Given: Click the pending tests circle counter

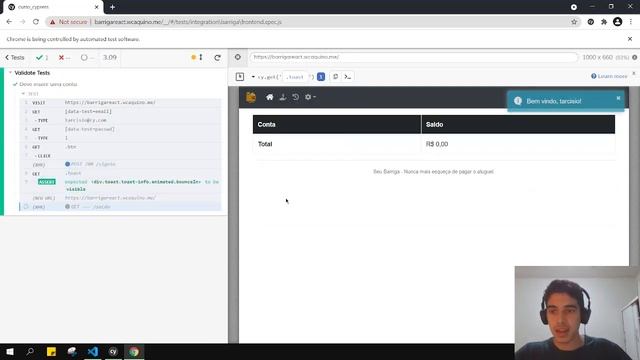Looking at the screenshot, I should (87, 58).
